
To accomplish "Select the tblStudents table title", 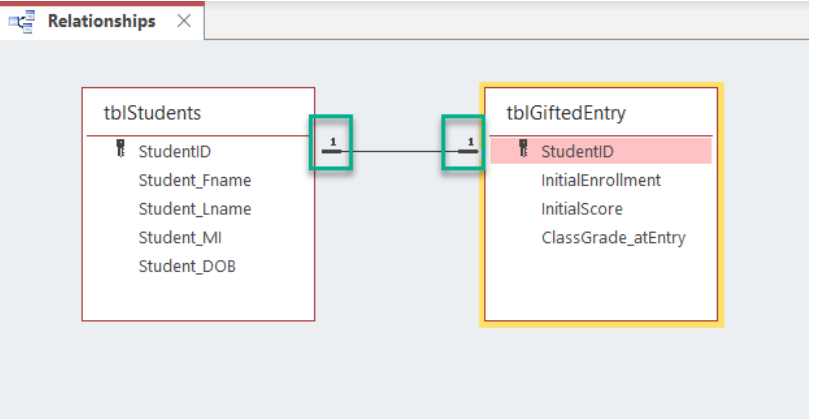I will pyautogui.click(x=152, y=113).
